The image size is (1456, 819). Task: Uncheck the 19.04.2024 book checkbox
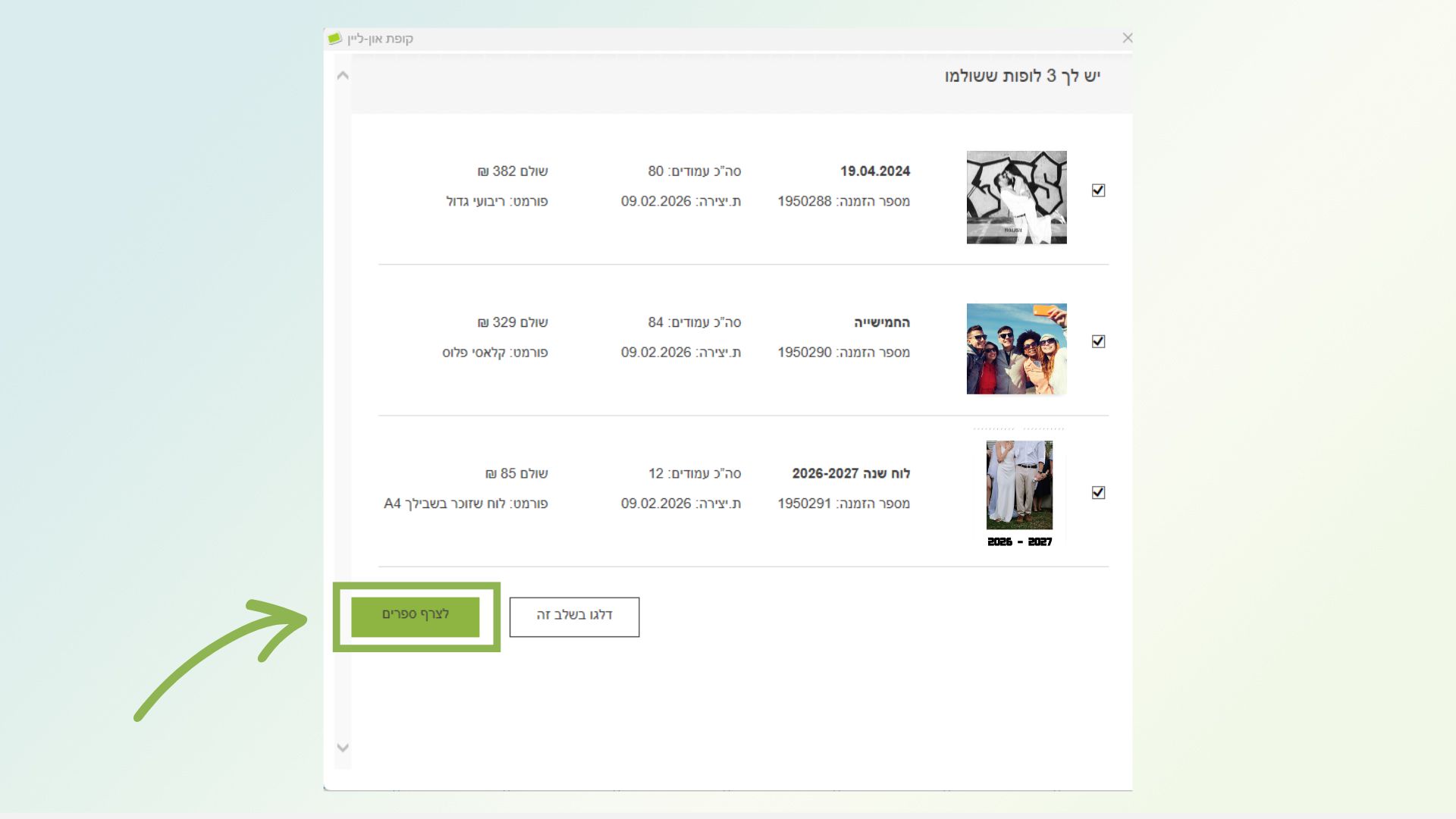(x=1098, y=190)
